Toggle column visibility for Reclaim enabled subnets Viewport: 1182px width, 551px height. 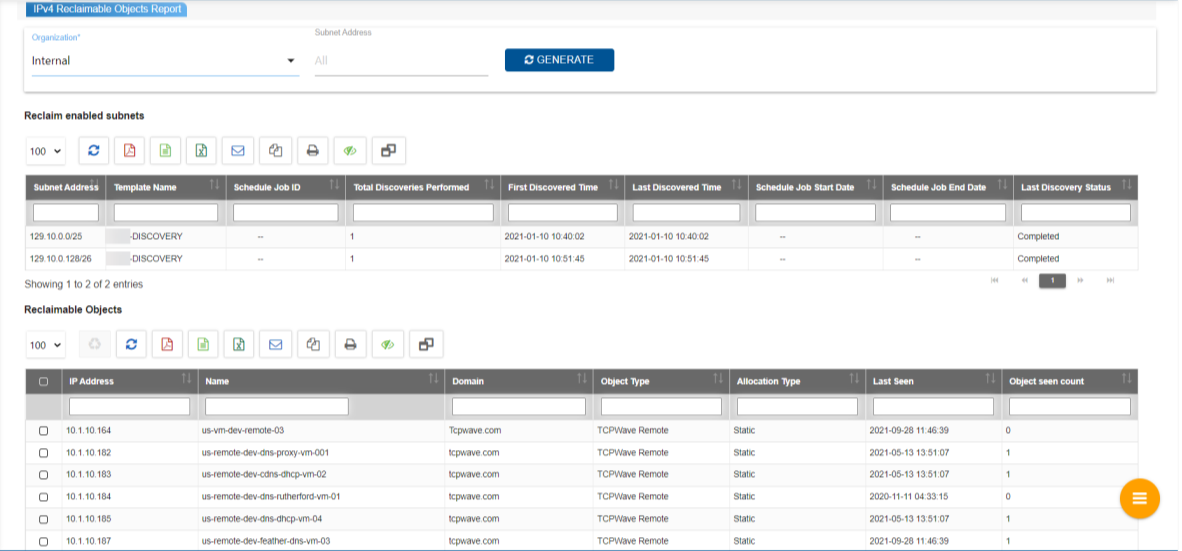[x=351, y=151]
